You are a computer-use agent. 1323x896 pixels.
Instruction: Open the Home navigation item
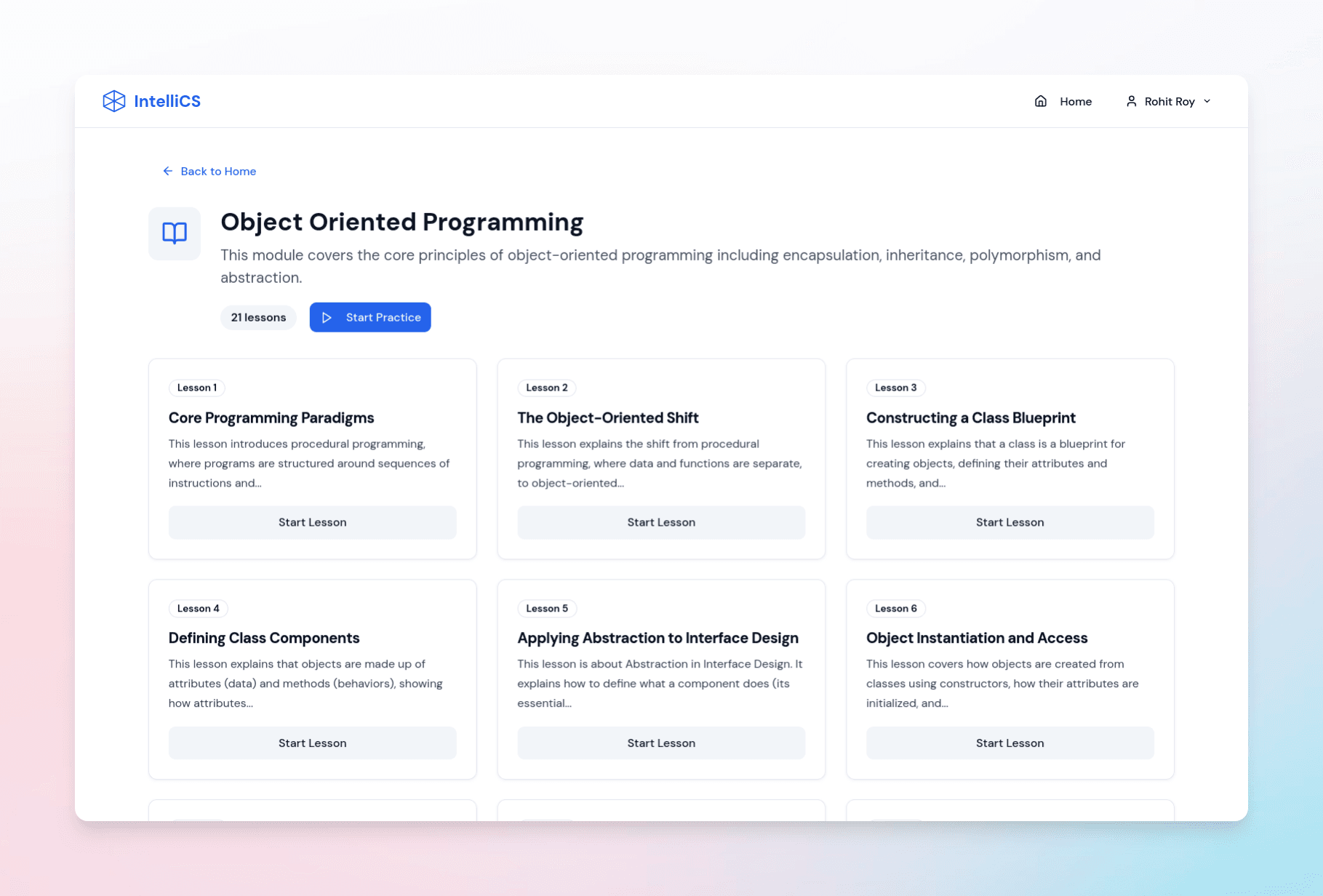click(1075, 101)
